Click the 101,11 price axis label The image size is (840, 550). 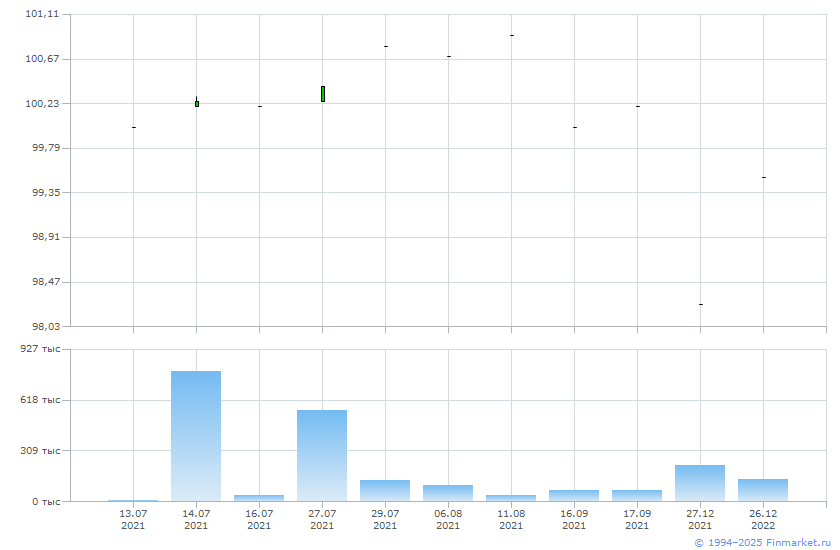(x=42, y=14)
